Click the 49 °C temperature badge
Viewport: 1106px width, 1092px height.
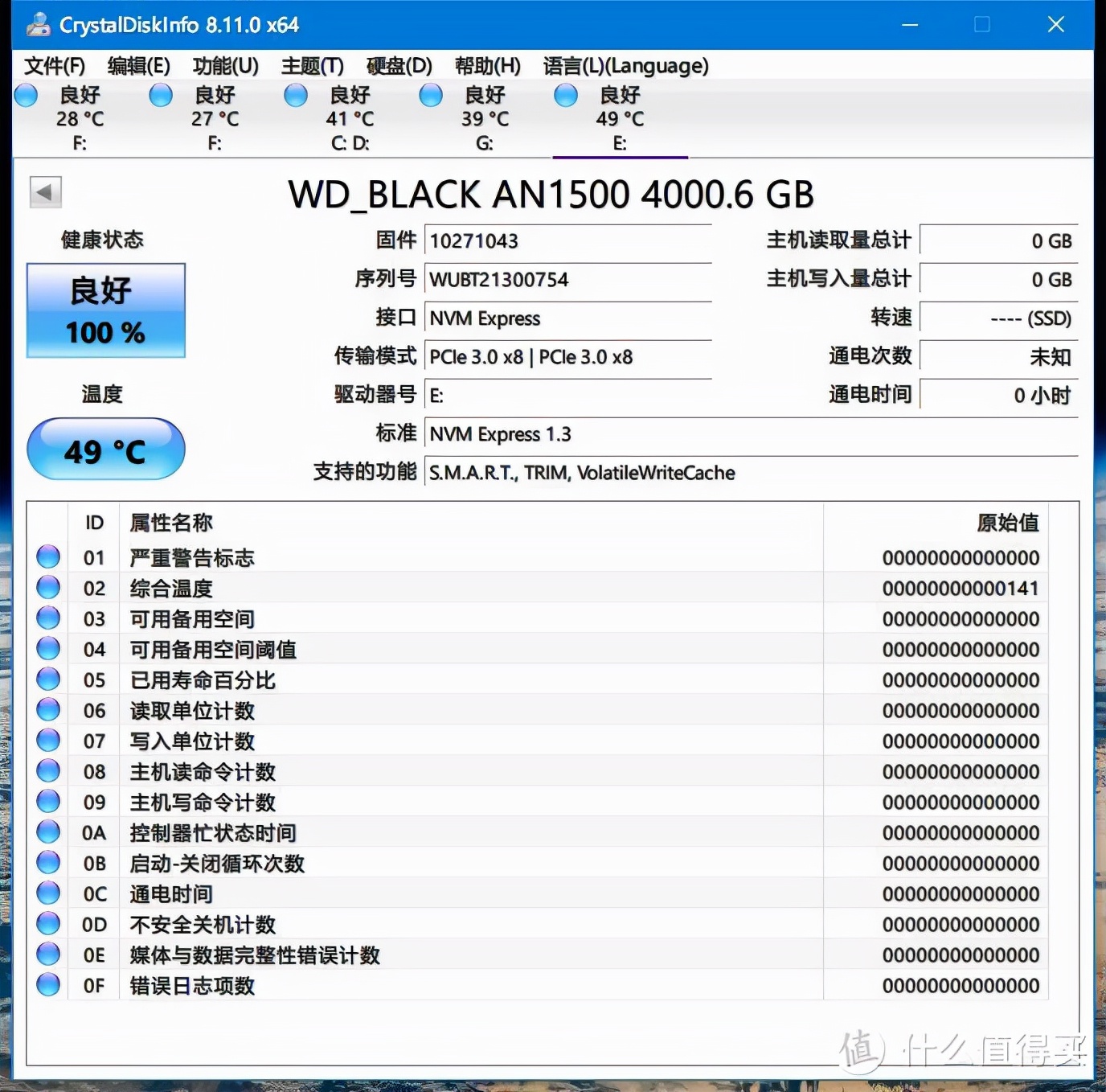(105, 449)
